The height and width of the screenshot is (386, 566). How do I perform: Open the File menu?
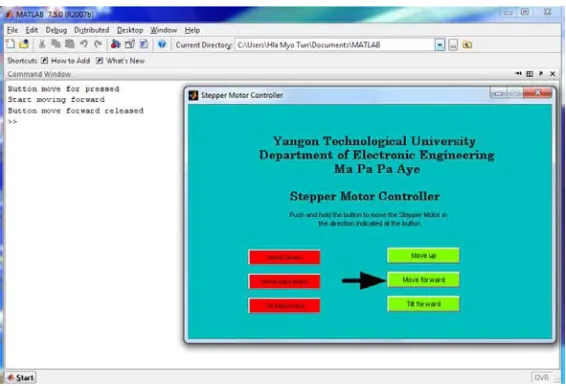[12, 30]
